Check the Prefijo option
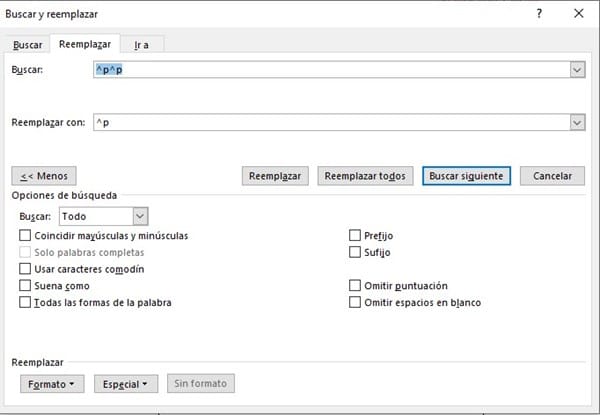The image size is (600, 415). 355,235
